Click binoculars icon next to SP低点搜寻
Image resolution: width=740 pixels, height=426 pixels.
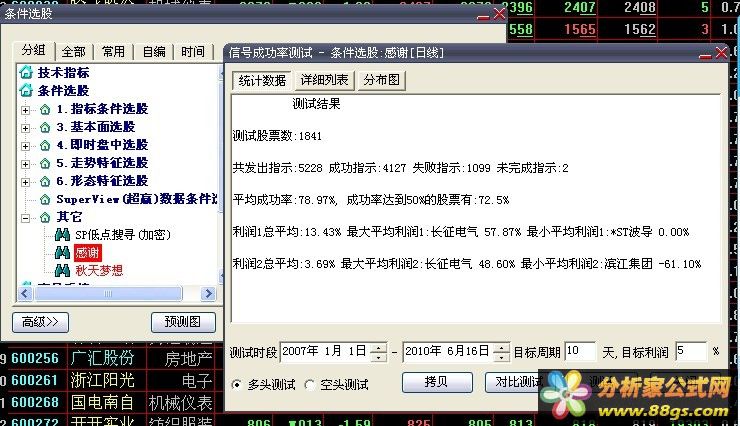pyautogui.click(x=62, y=234)
